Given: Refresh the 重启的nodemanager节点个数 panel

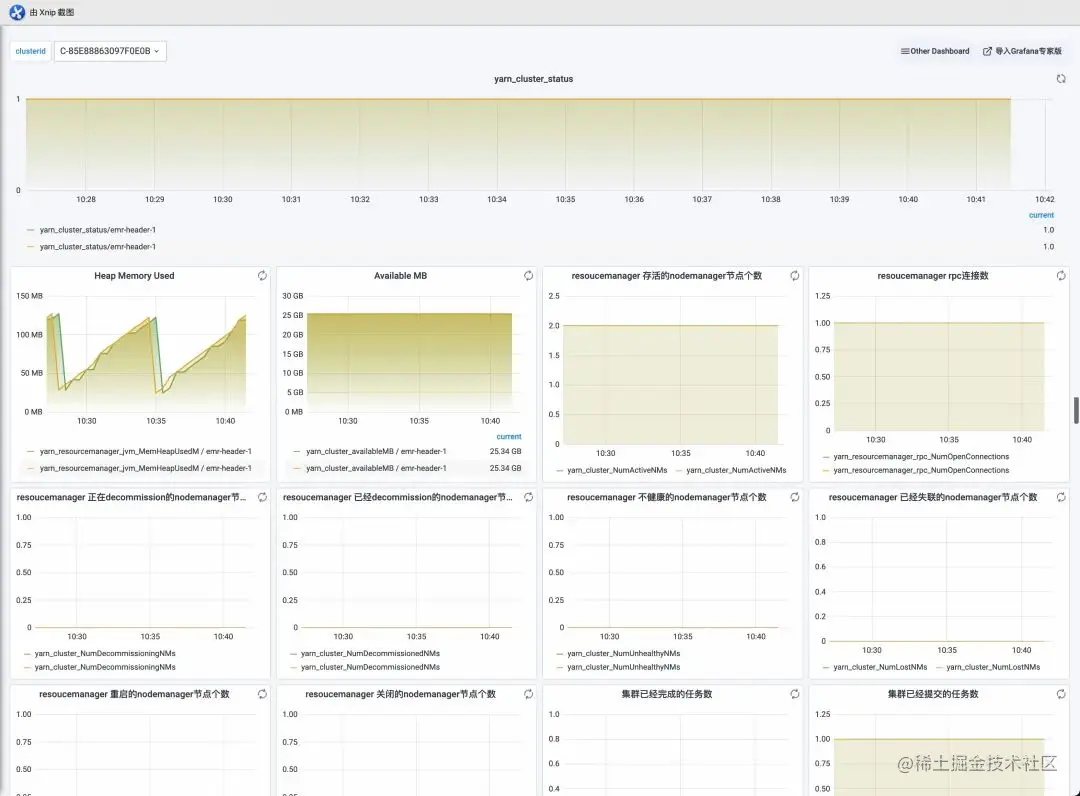Looking at the screenshot, I should coord(262,694).
